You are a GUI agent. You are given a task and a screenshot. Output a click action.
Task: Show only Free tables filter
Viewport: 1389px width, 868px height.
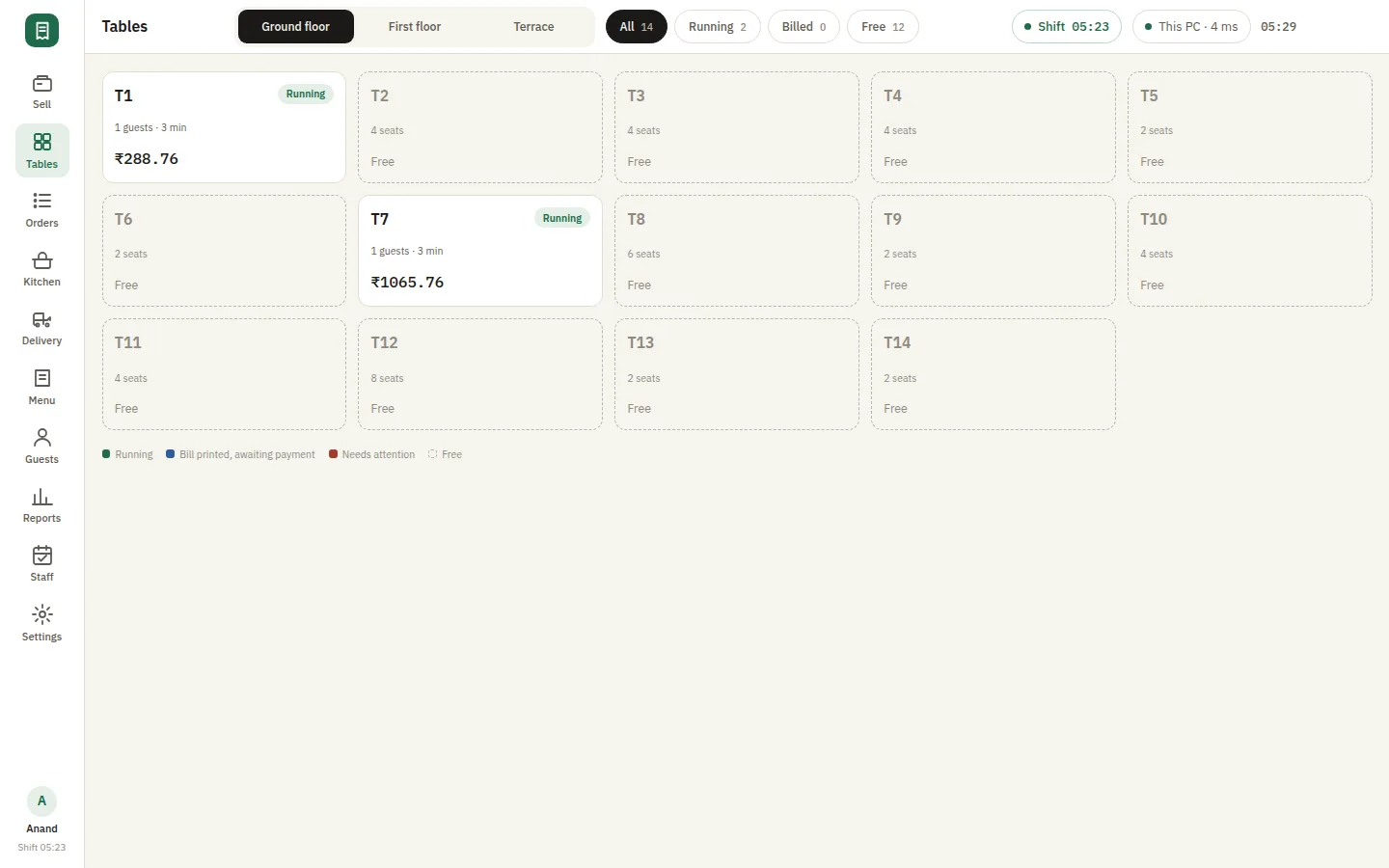[x=883, y=27]
